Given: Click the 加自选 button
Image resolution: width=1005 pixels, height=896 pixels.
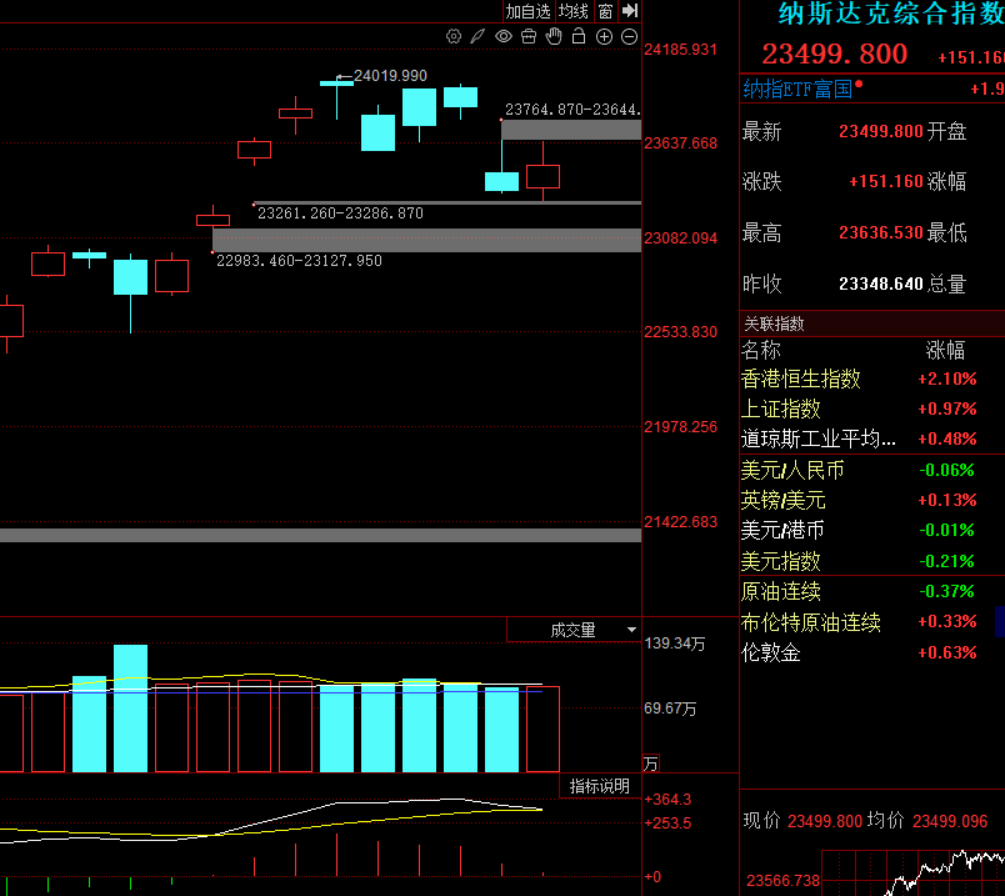Looking at the screenshot, I should [528, 11].
